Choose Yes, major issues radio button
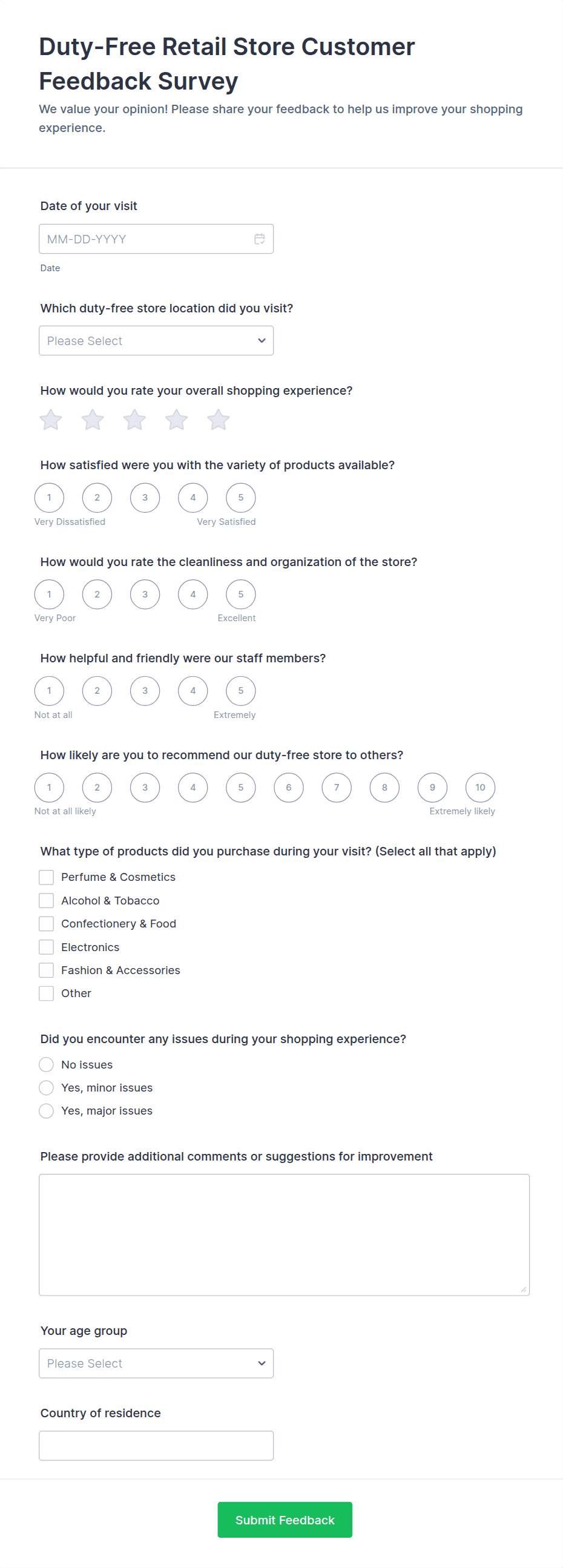This screenshot has width=563, height=1568. click(46, 1111)
